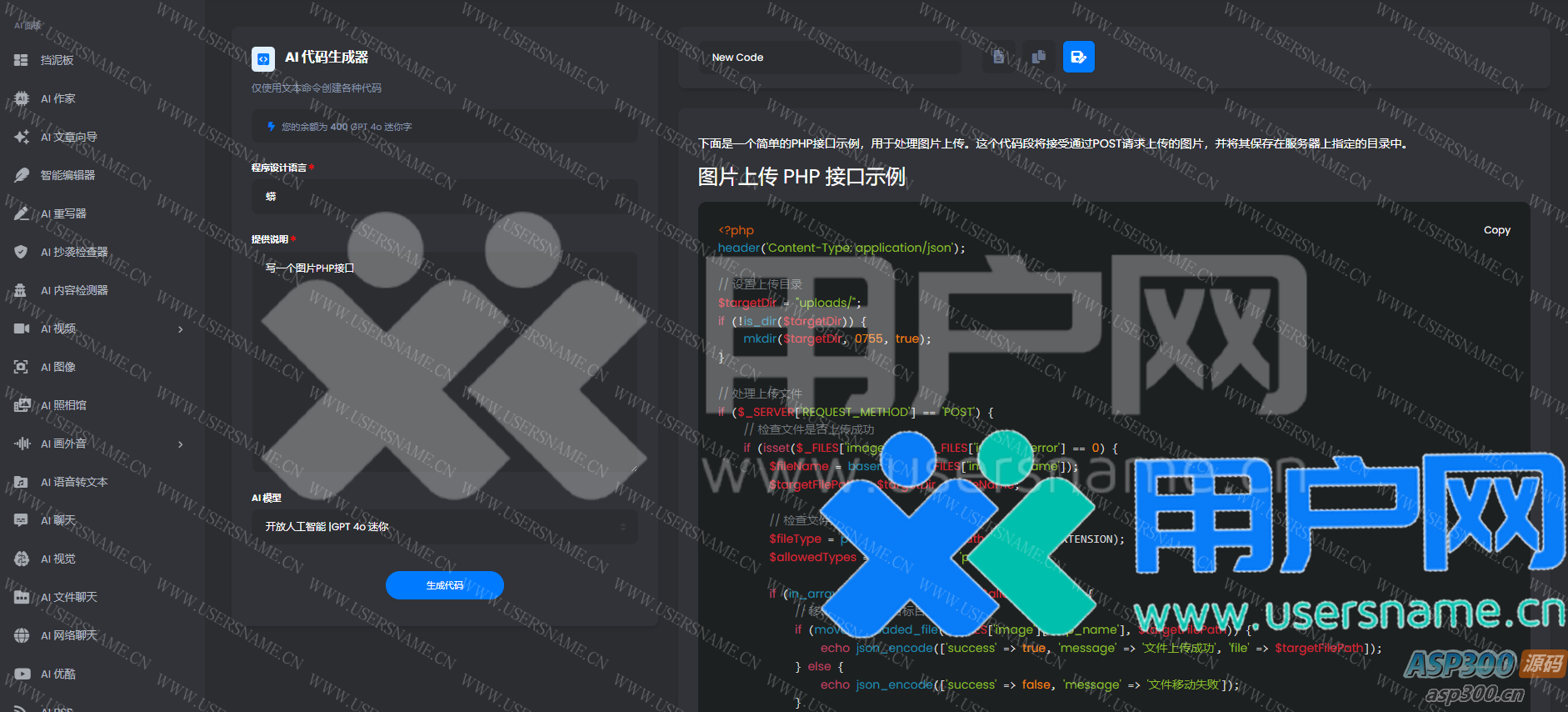Click the 图片上传 PHP 接口示例 heading
1568x712 pixels.
801,177
